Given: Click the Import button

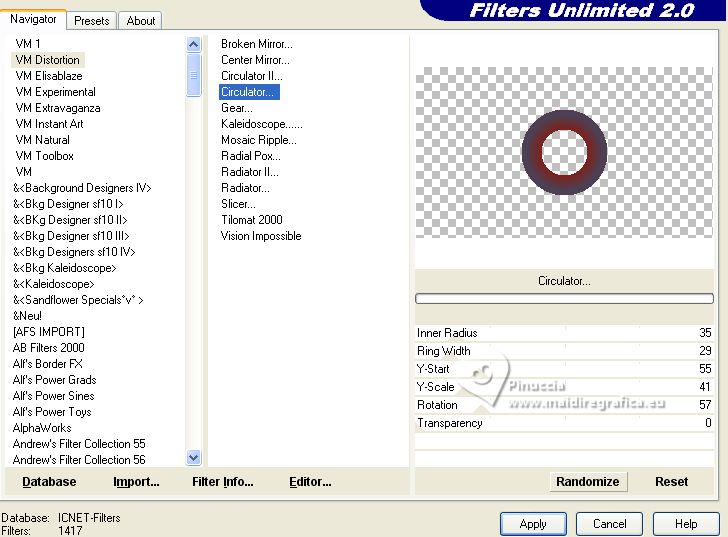Looking at the screenshot, I should coord(136,482).
